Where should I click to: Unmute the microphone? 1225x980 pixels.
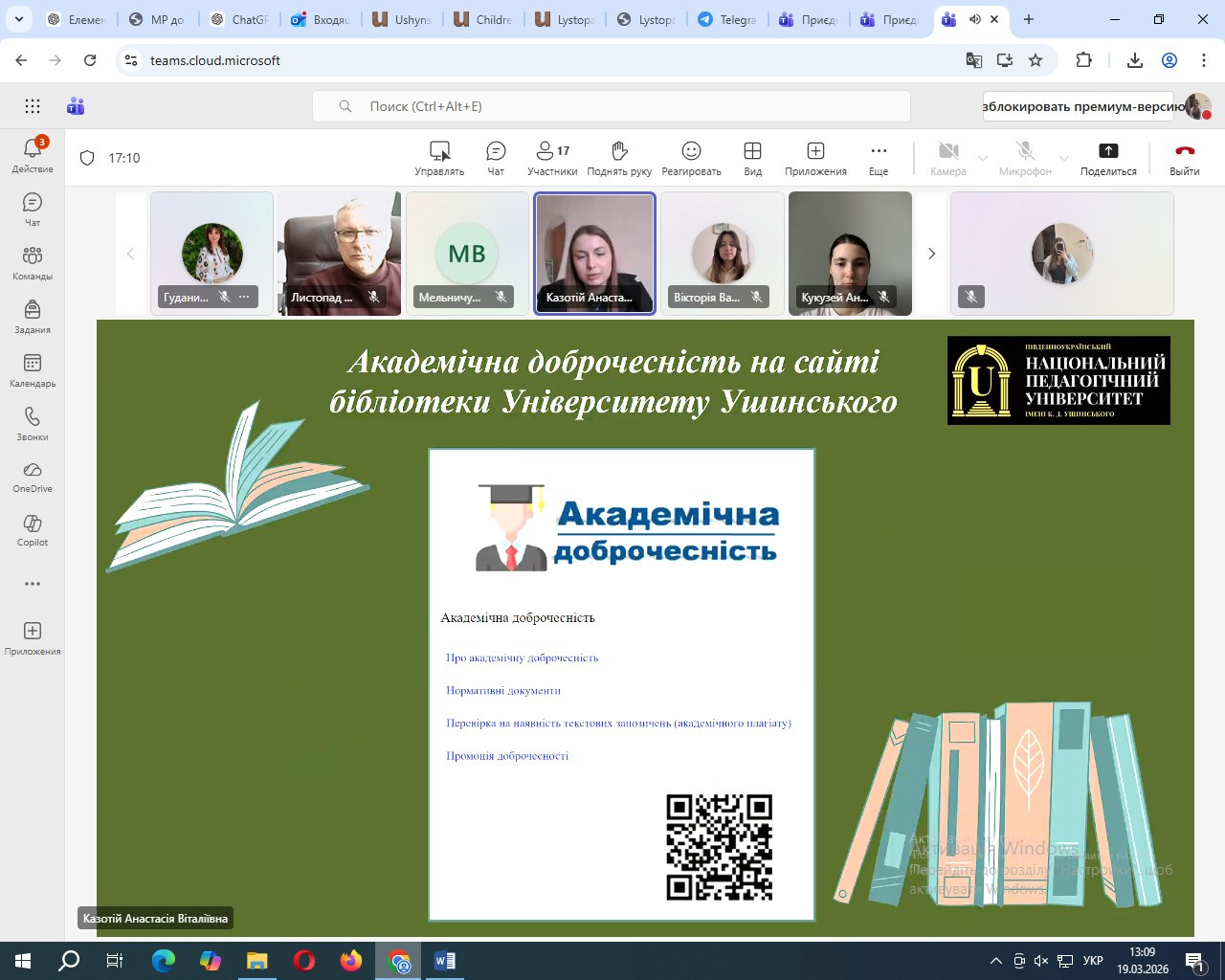(1025, 158)
